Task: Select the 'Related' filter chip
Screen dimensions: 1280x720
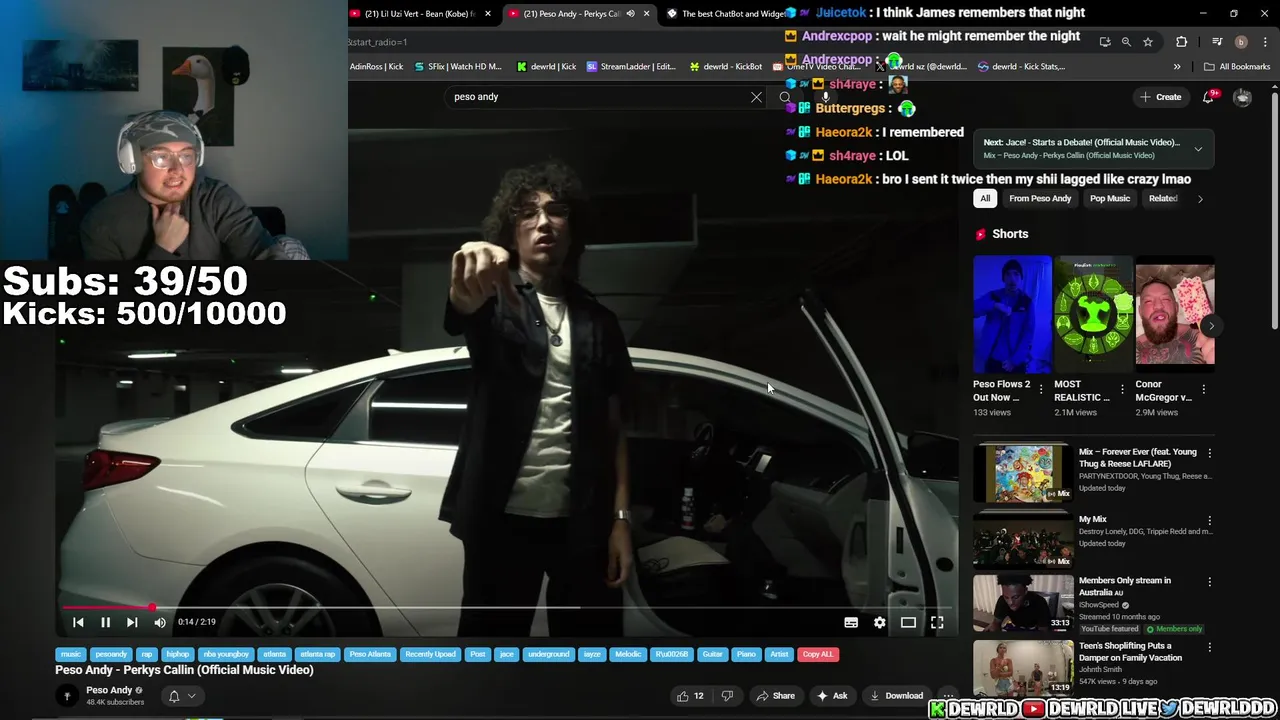Action: 1163,198
